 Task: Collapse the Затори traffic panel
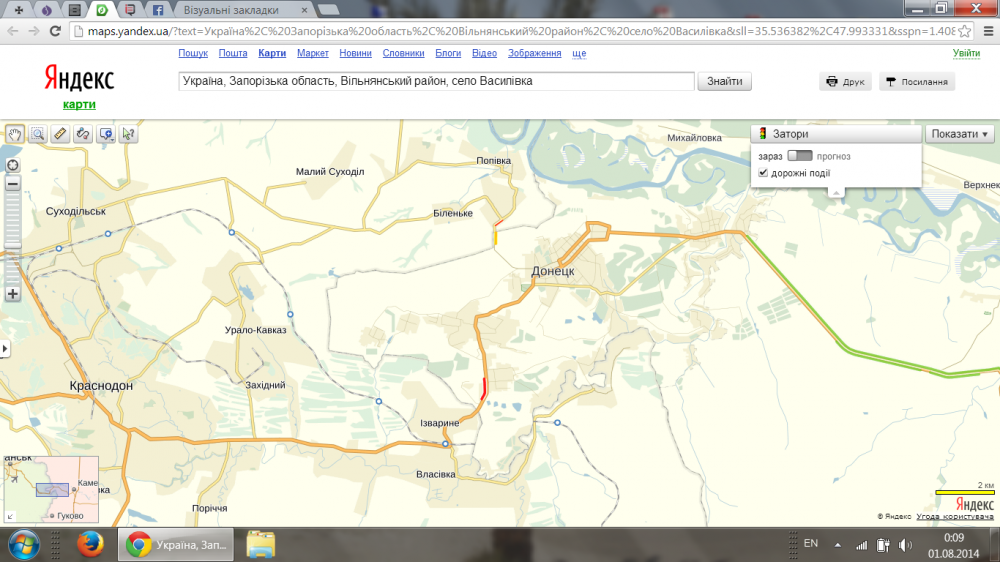(836, 192)
